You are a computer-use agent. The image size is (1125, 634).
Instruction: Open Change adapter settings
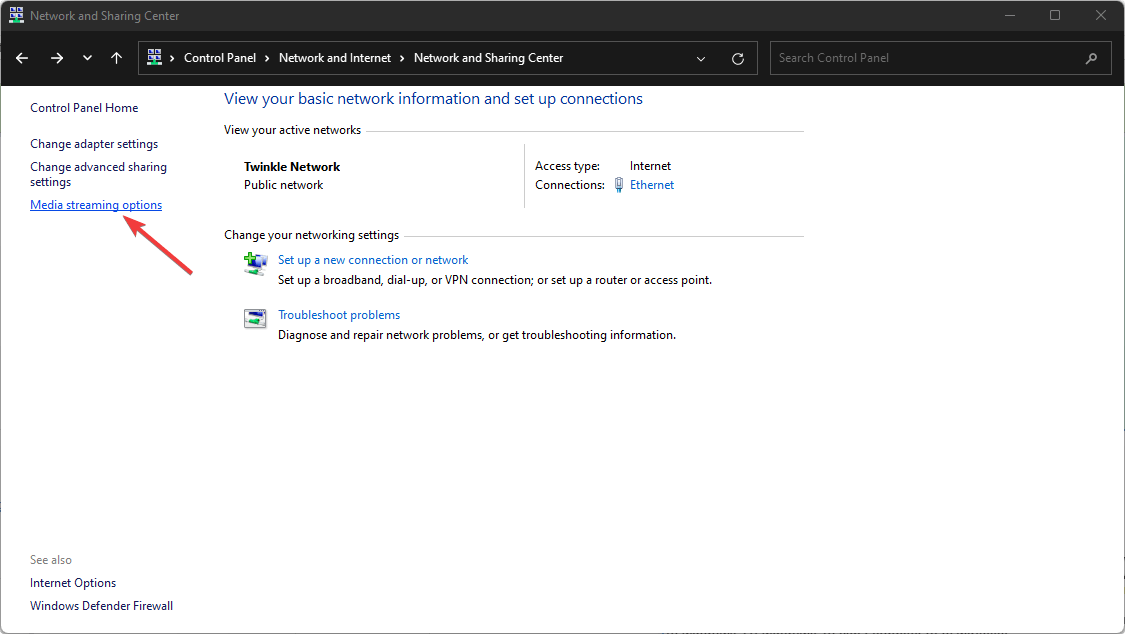point(94,144)
